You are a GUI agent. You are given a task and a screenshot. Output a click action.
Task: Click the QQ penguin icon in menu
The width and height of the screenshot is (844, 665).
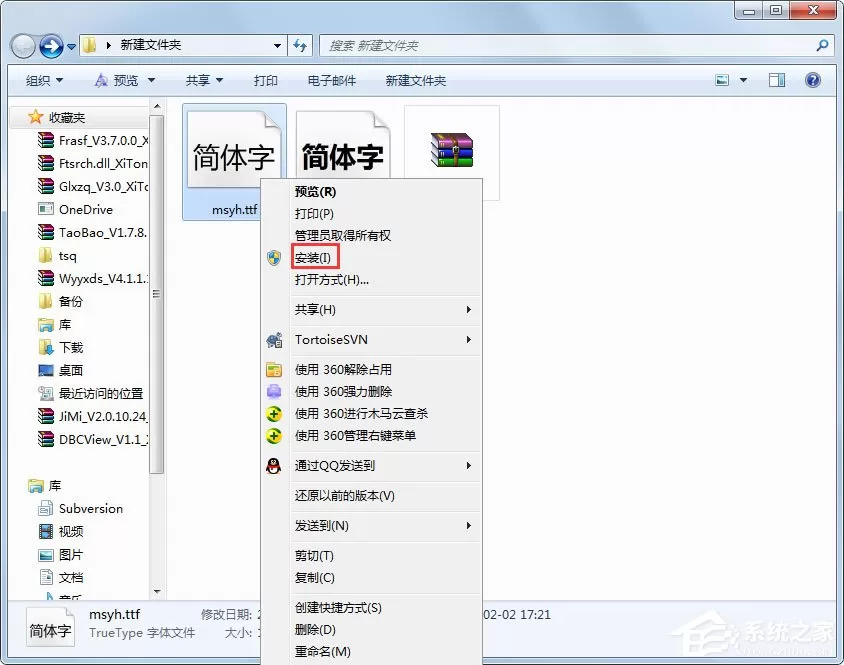point(273,466)
